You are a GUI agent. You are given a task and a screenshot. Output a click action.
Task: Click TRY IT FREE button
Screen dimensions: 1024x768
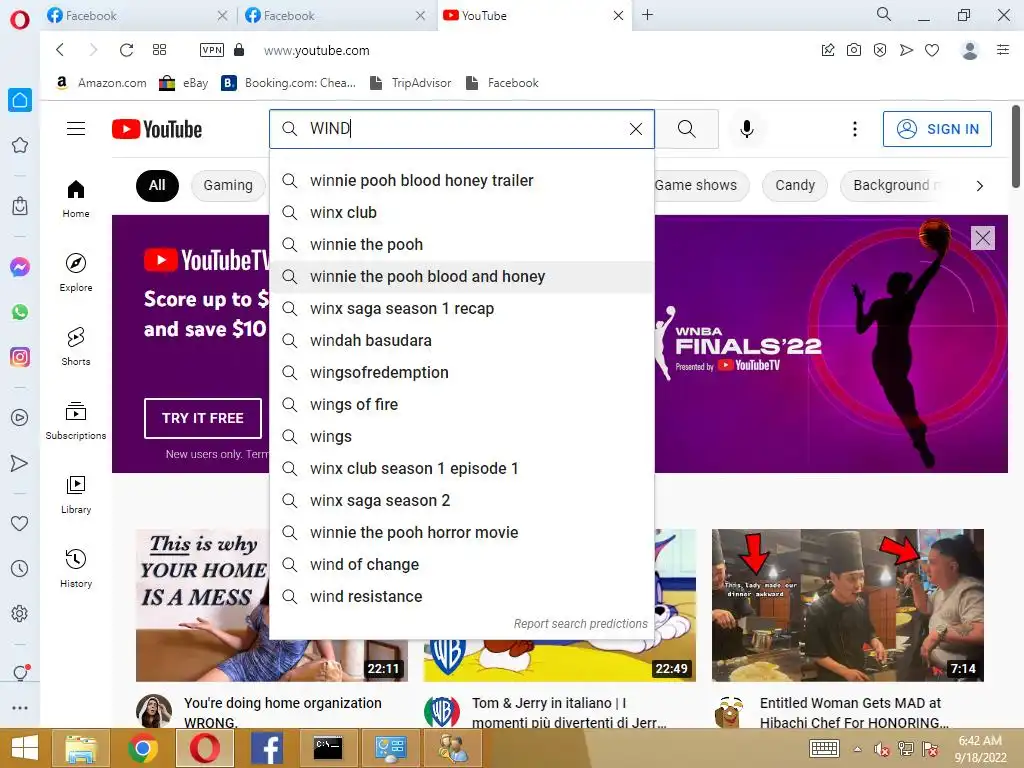point(202,418)
